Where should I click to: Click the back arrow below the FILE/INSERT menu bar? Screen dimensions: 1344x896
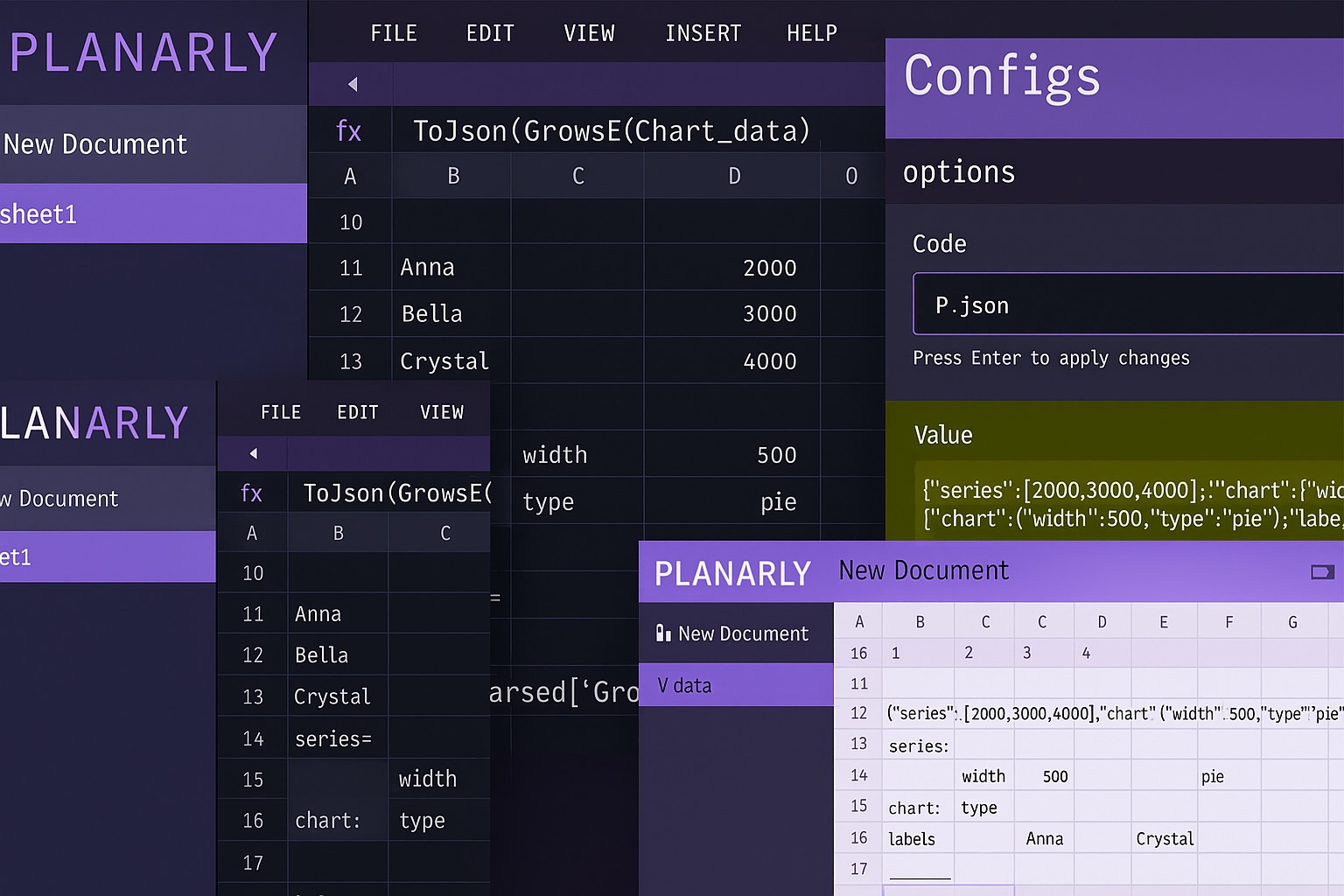click(353, 84)
